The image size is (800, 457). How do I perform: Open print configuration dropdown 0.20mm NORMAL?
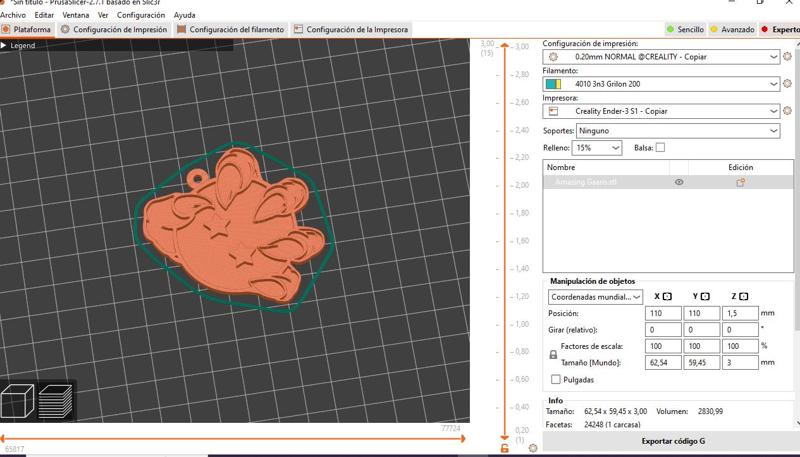tap(661, 57)
